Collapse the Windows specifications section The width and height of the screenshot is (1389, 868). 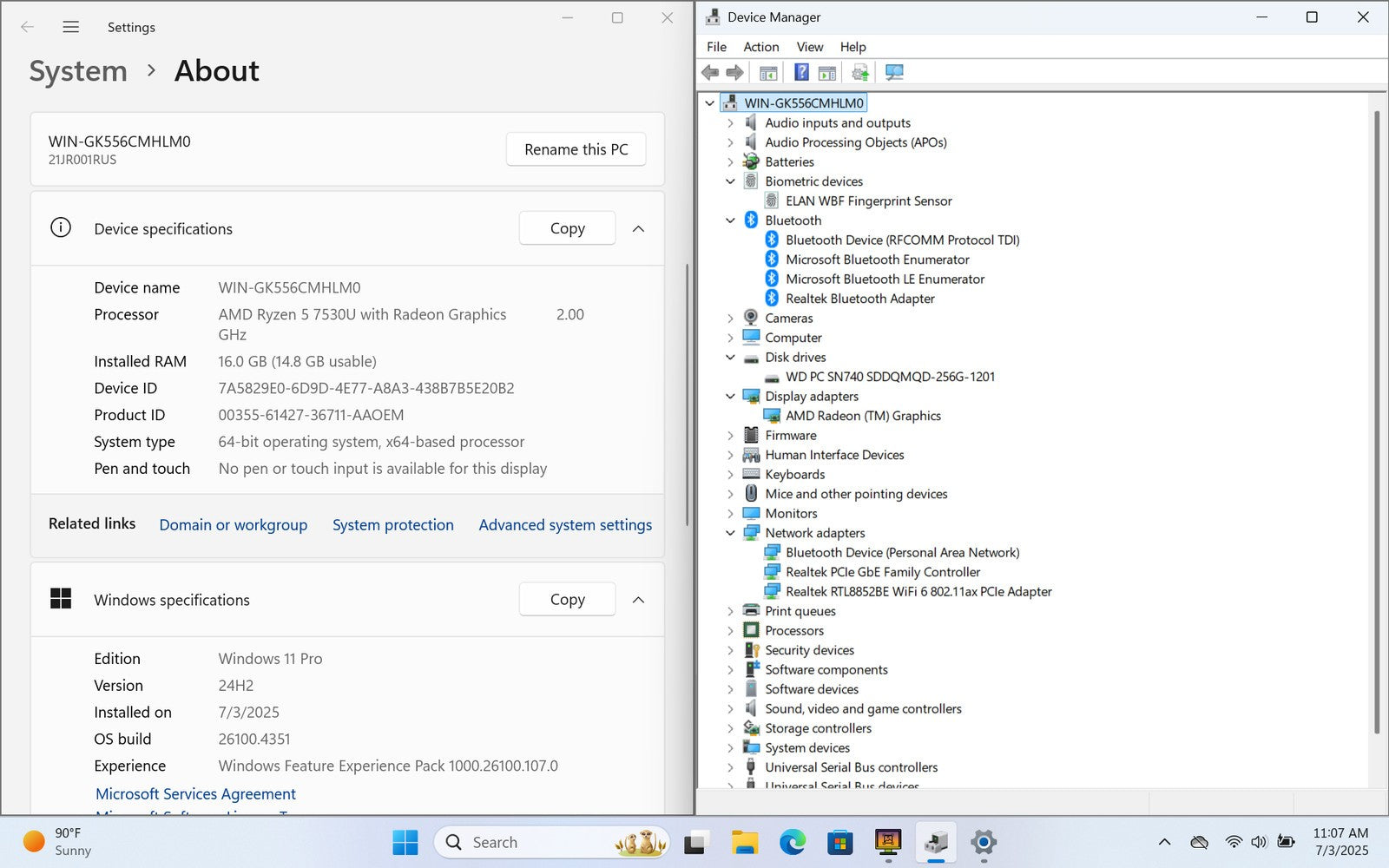(638, 600)
